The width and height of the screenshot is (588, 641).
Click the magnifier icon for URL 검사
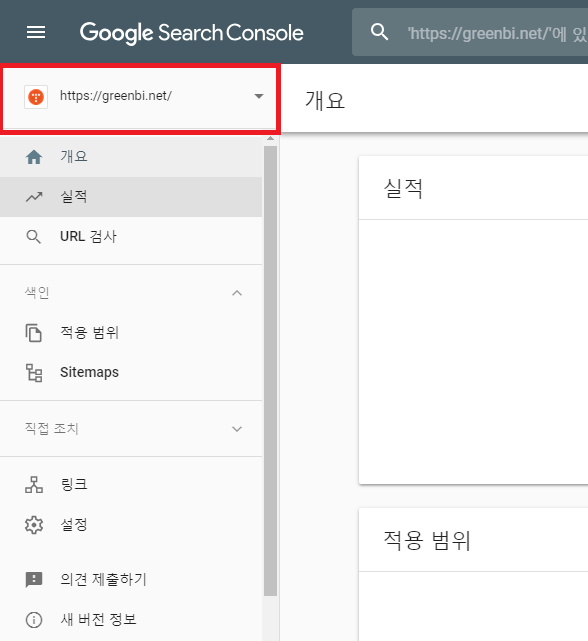pyautogui.click(x=34, y=237)
